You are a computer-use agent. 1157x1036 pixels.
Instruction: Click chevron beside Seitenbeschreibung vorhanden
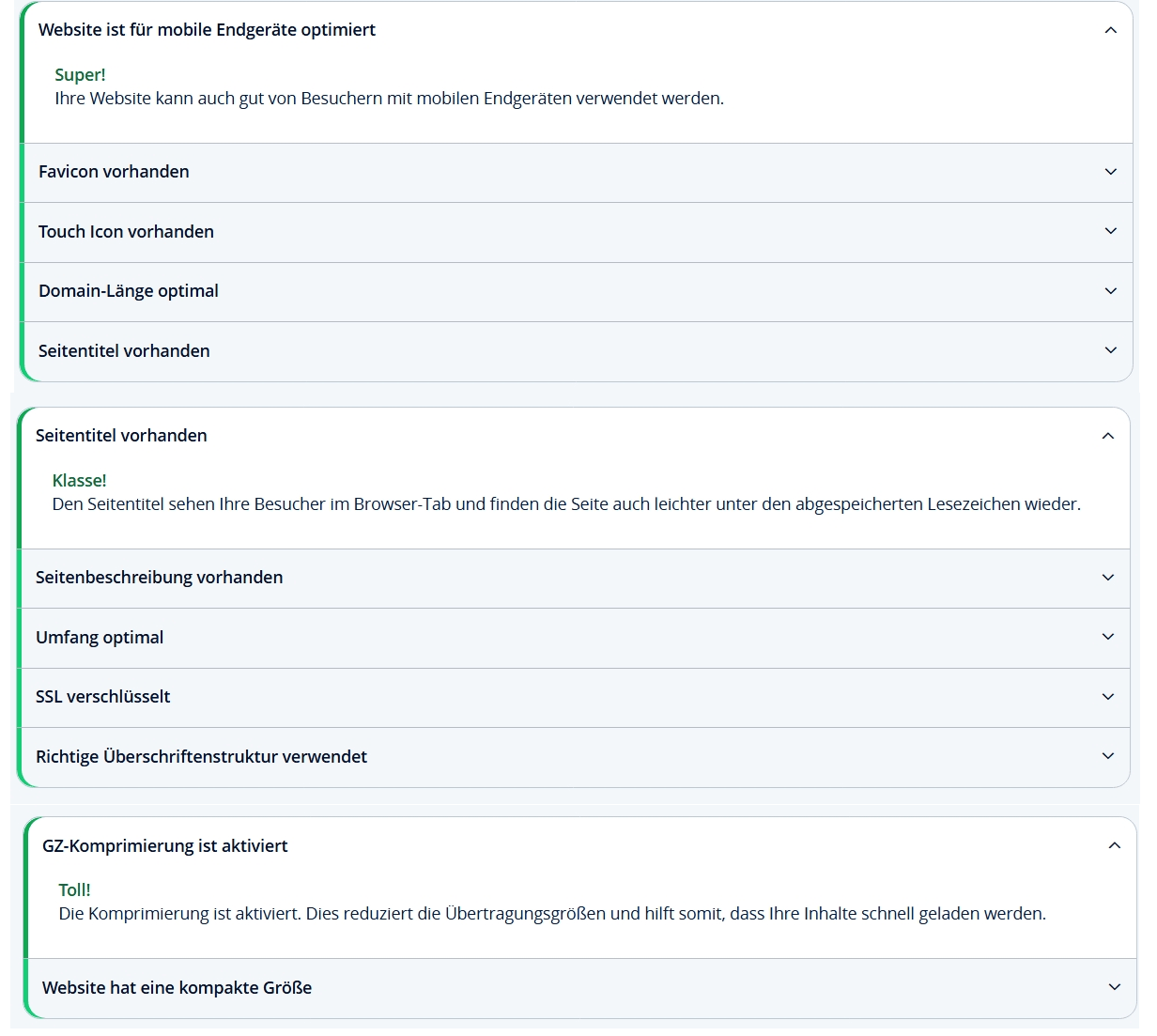pos(1107,578)
